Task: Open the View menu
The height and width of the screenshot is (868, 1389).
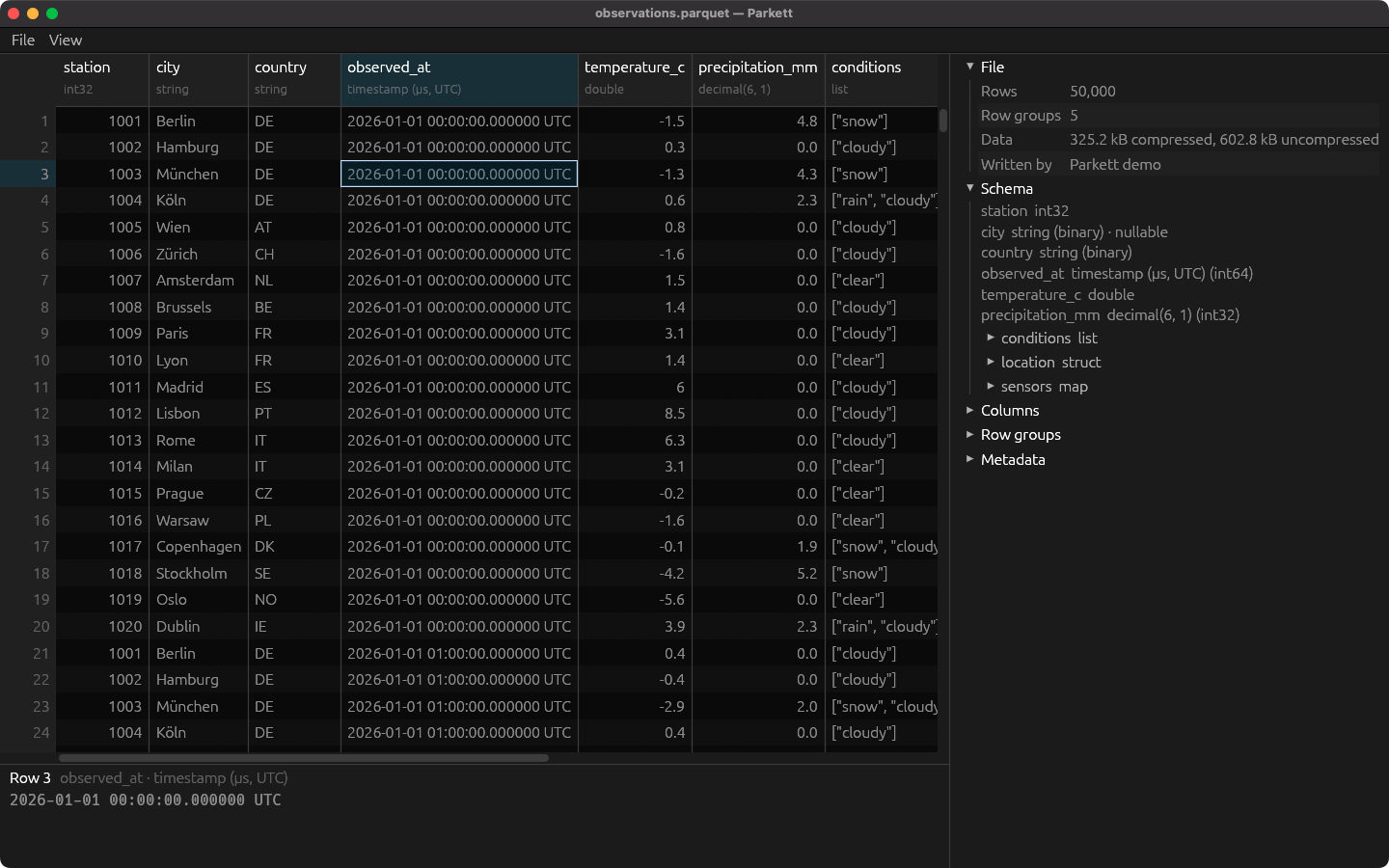Action: tap(66, 41)
